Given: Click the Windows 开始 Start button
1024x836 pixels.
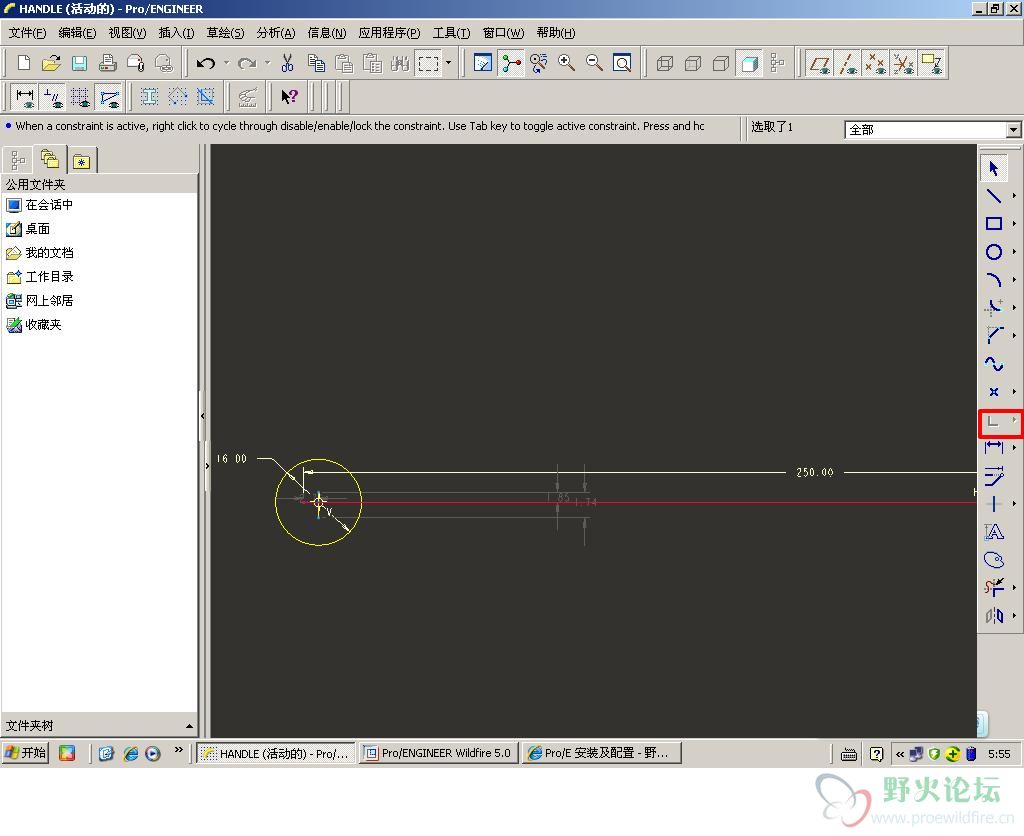Looking at the screenshot, I should [25, 753].
